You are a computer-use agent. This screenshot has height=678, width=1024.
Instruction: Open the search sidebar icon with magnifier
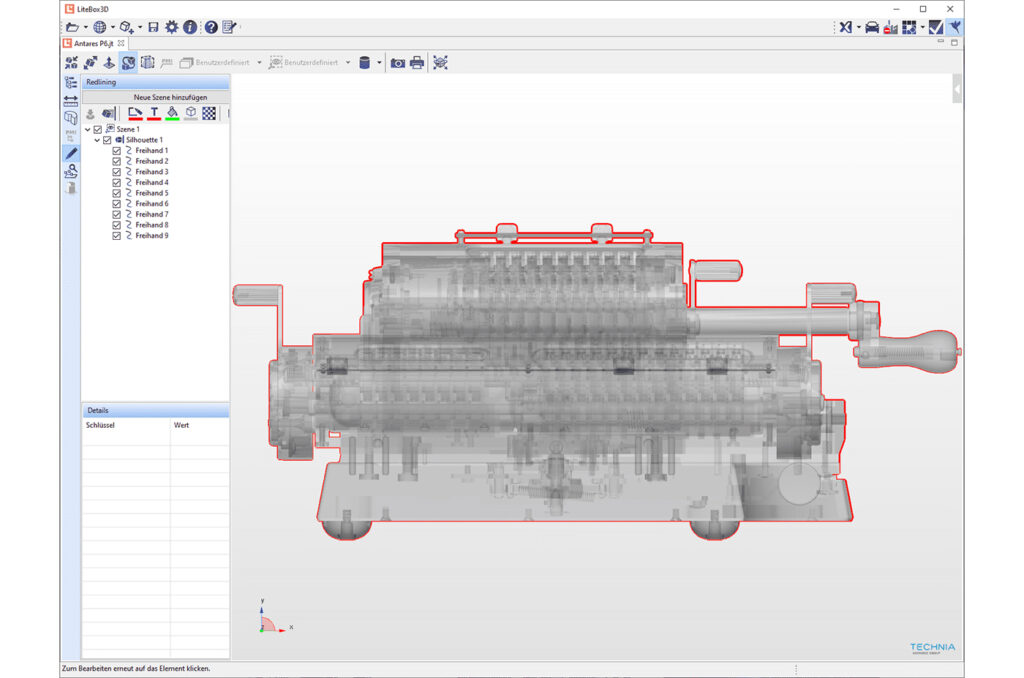point(71,171)
